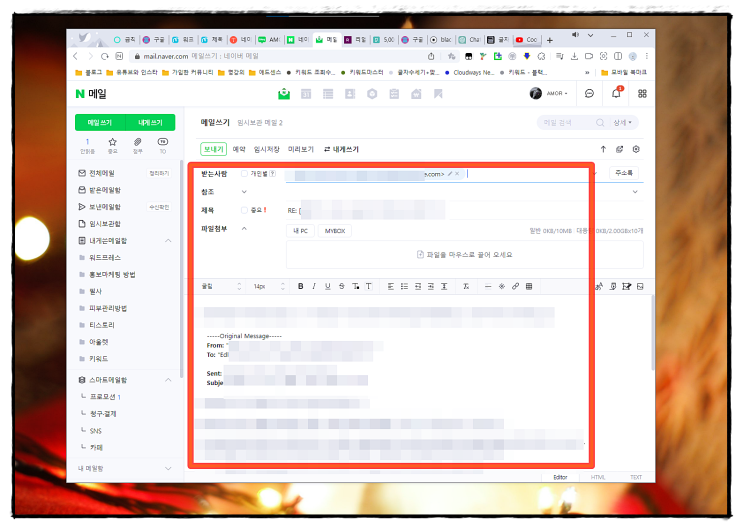Open the address book contact icon in header

pyautogui.click(x=350, y=94)
